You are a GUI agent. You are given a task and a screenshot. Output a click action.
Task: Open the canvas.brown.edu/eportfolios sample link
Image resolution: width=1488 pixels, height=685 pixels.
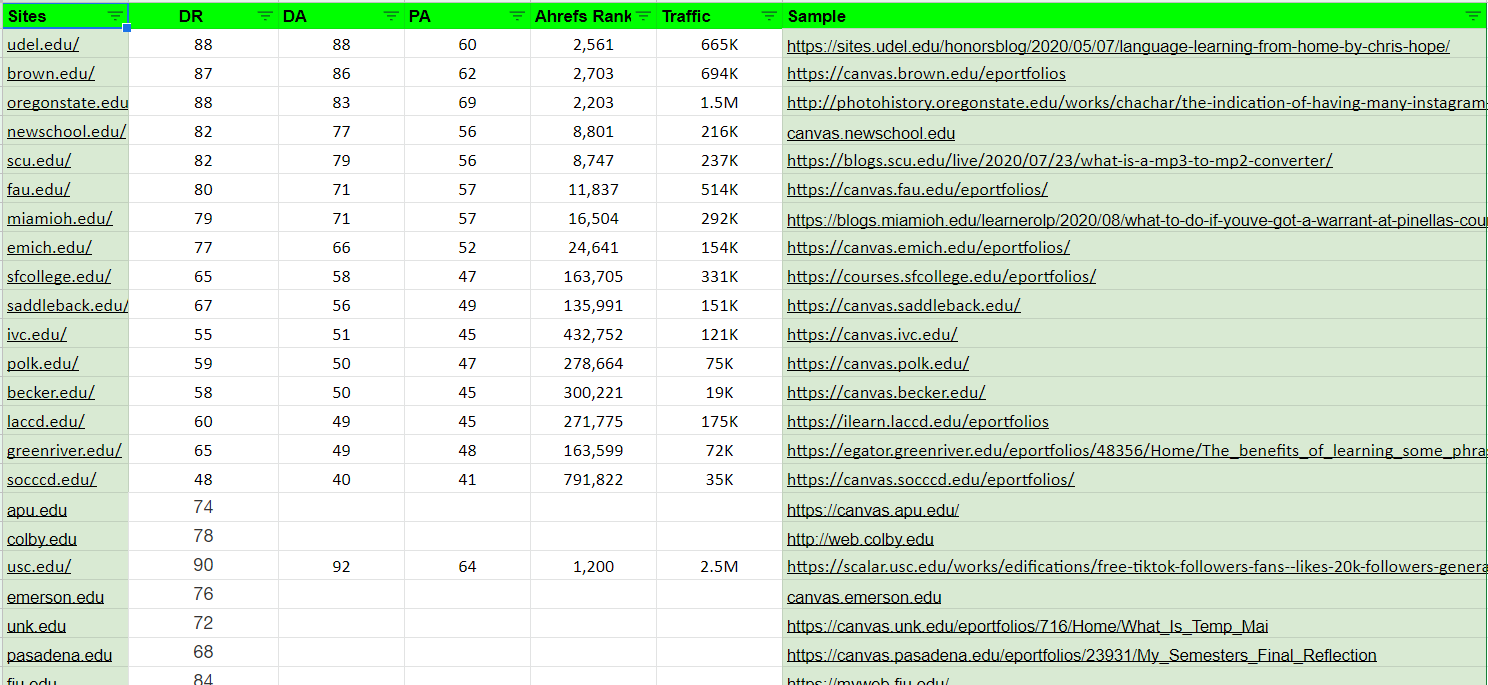(926, 74)
